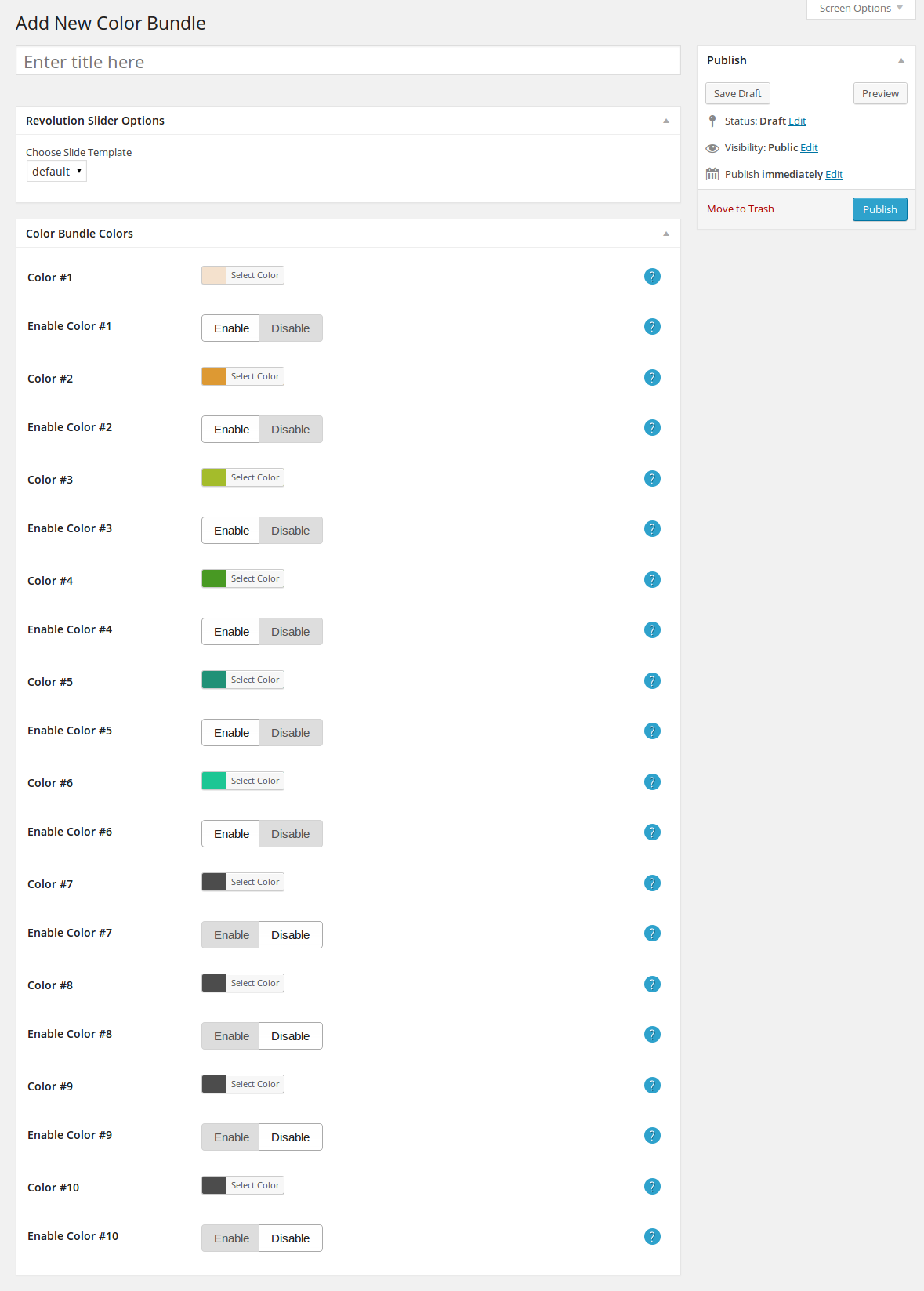The width and height of the screenshot is (924, 1291).
Task: Switch Enable Color #3 to Disable
Action: 291,531
